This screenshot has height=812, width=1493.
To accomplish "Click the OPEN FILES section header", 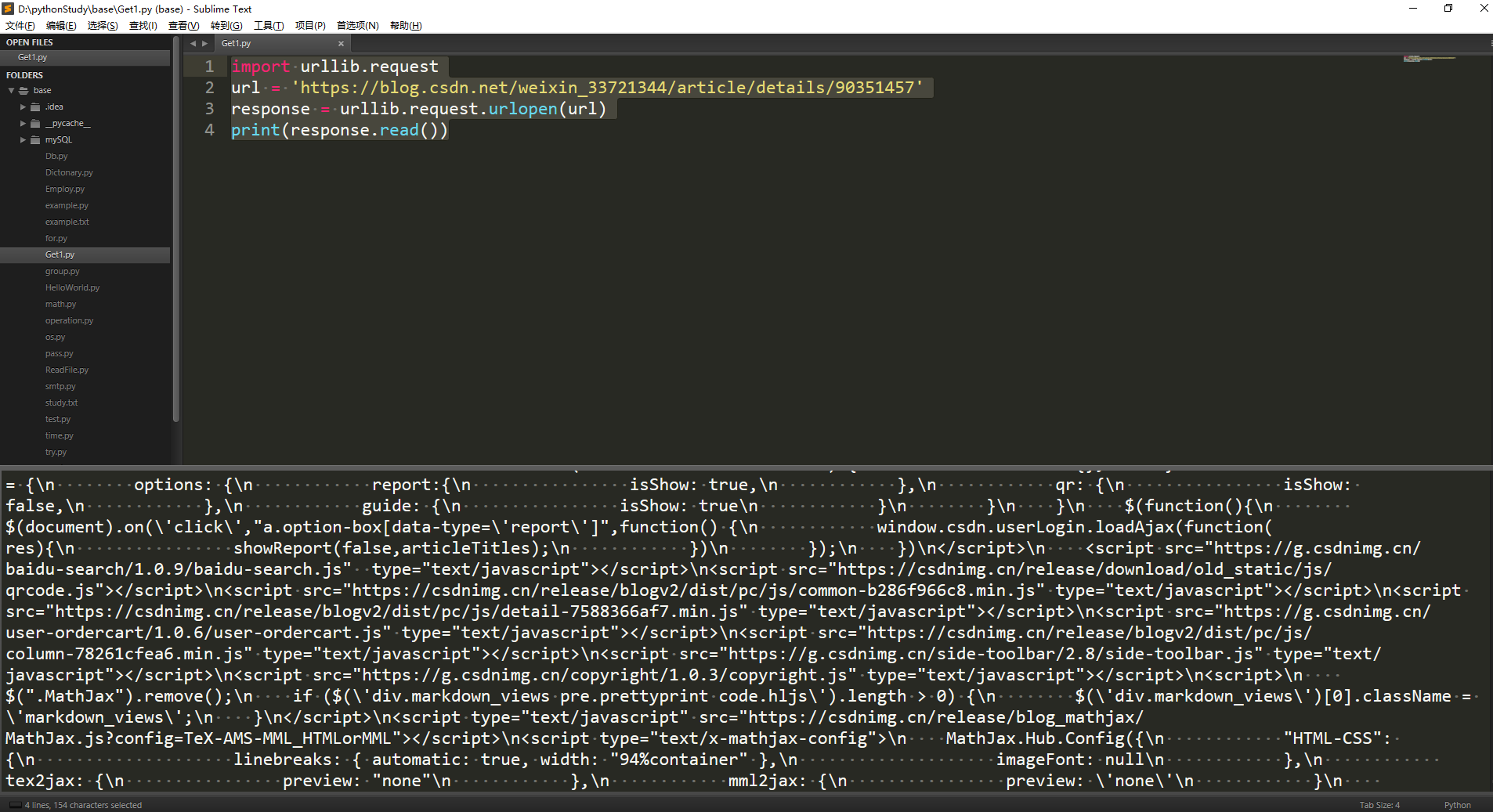I will tap(30, 42).
